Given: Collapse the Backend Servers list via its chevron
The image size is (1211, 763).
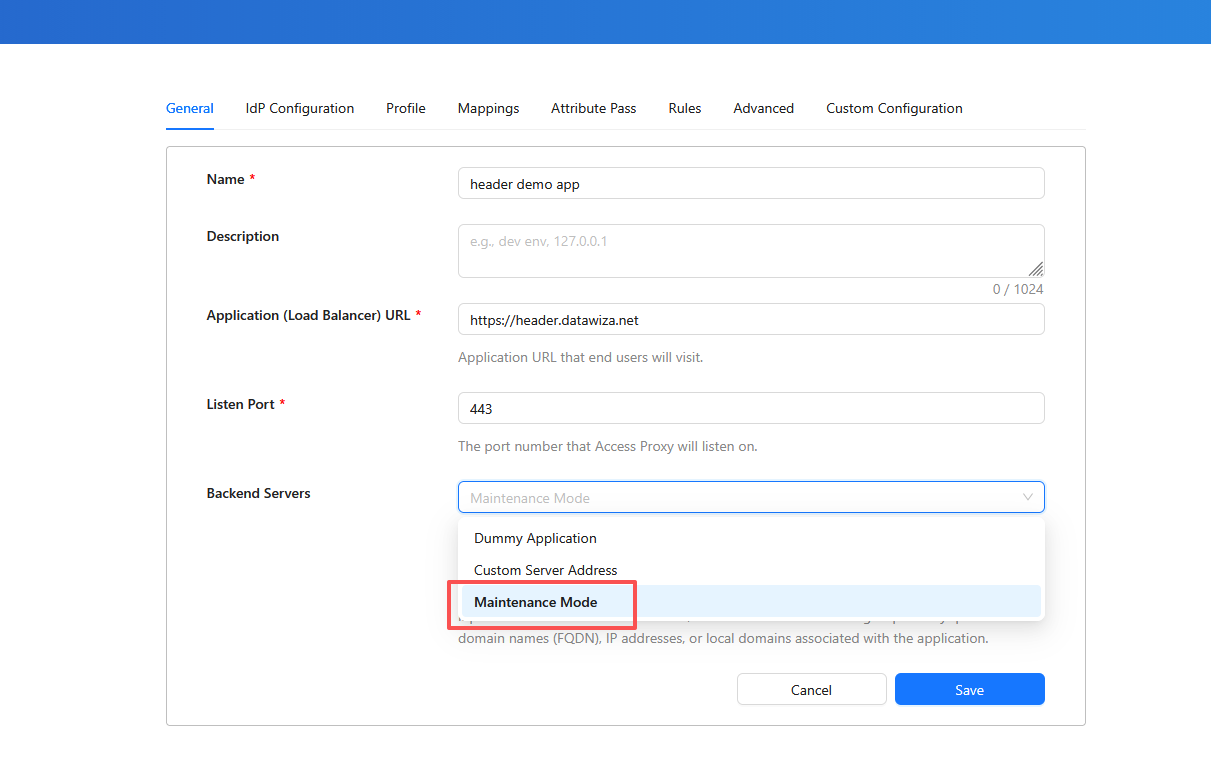Looking at the screenshot, I should point(1027,497).
